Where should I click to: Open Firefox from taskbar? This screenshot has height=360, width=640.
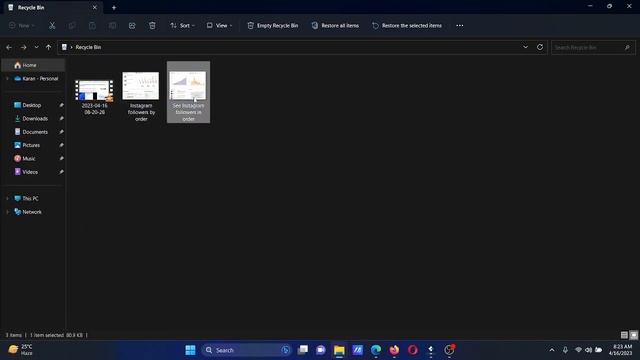click(394, 350)
